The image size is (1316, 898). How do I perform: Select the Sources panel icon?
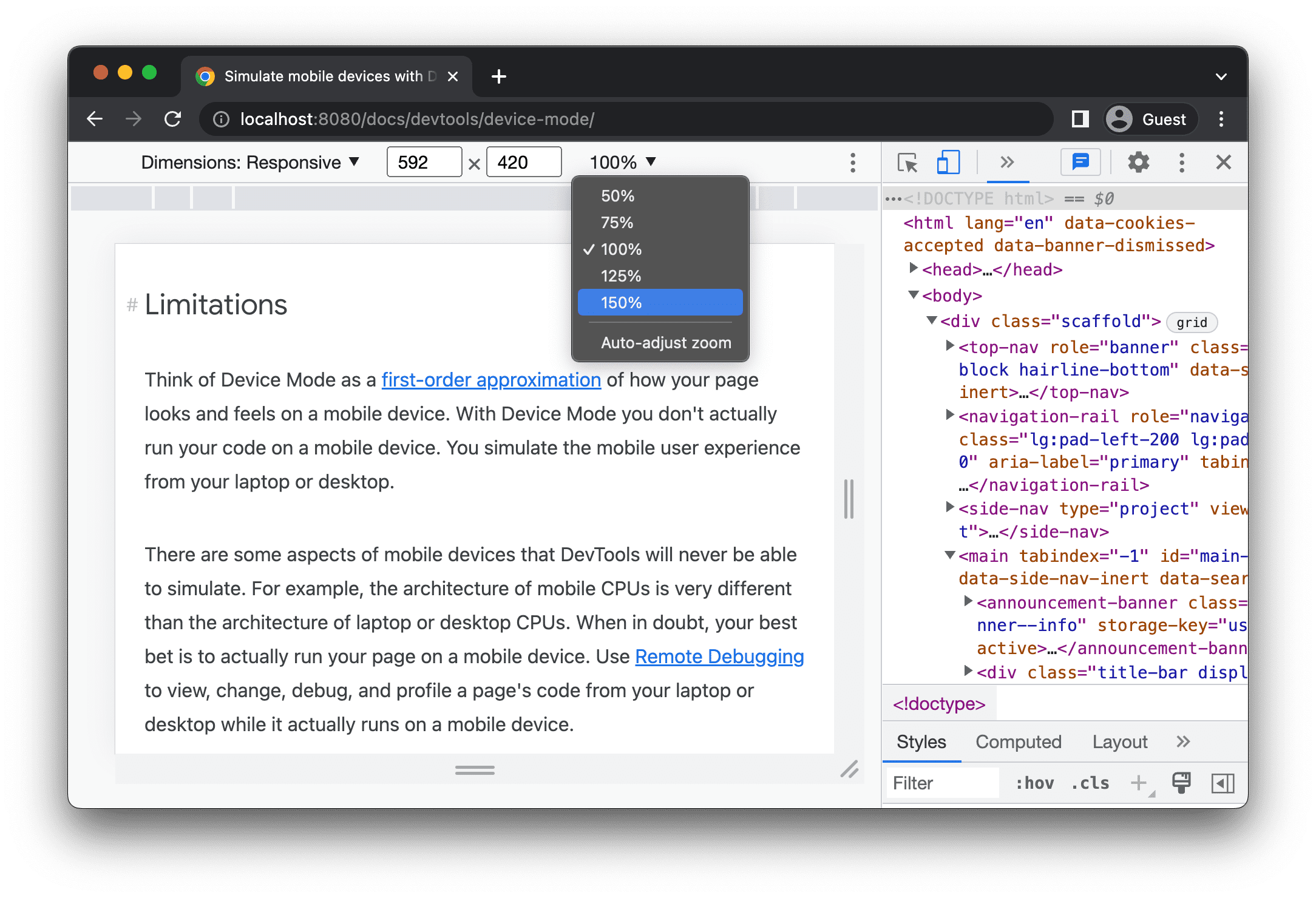(1003, 162)
